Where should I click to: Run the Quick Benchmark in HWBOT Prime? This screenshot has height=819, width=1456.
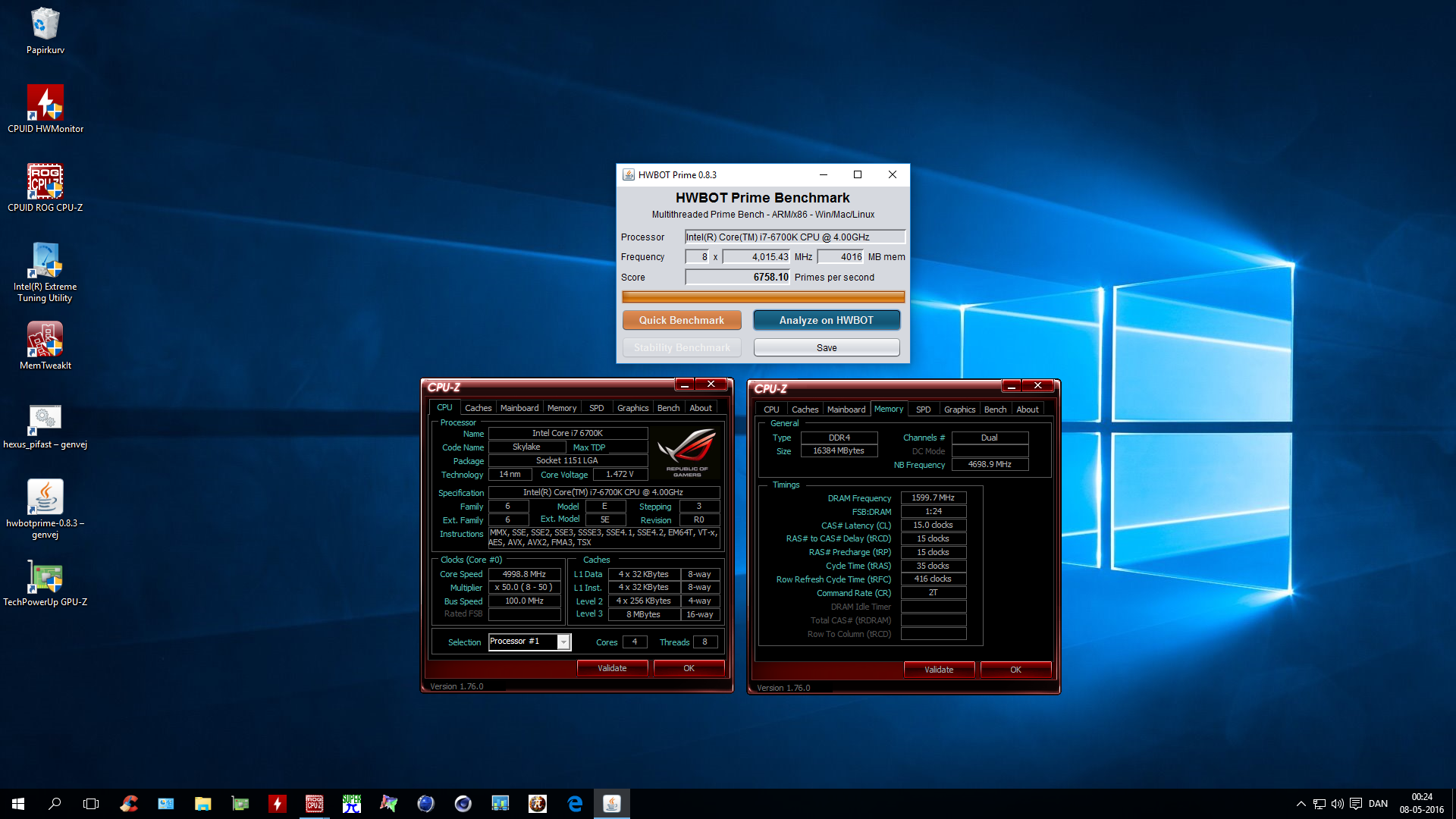pyautogui.click(x=682, y=320)
